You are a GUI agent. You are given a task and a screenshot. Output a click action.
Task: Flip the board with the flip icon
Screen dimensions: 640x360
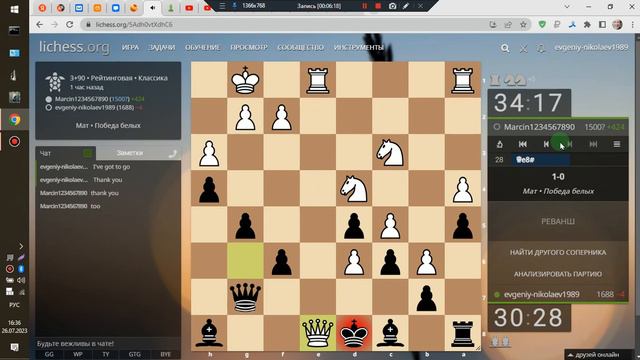coord(500,144)
